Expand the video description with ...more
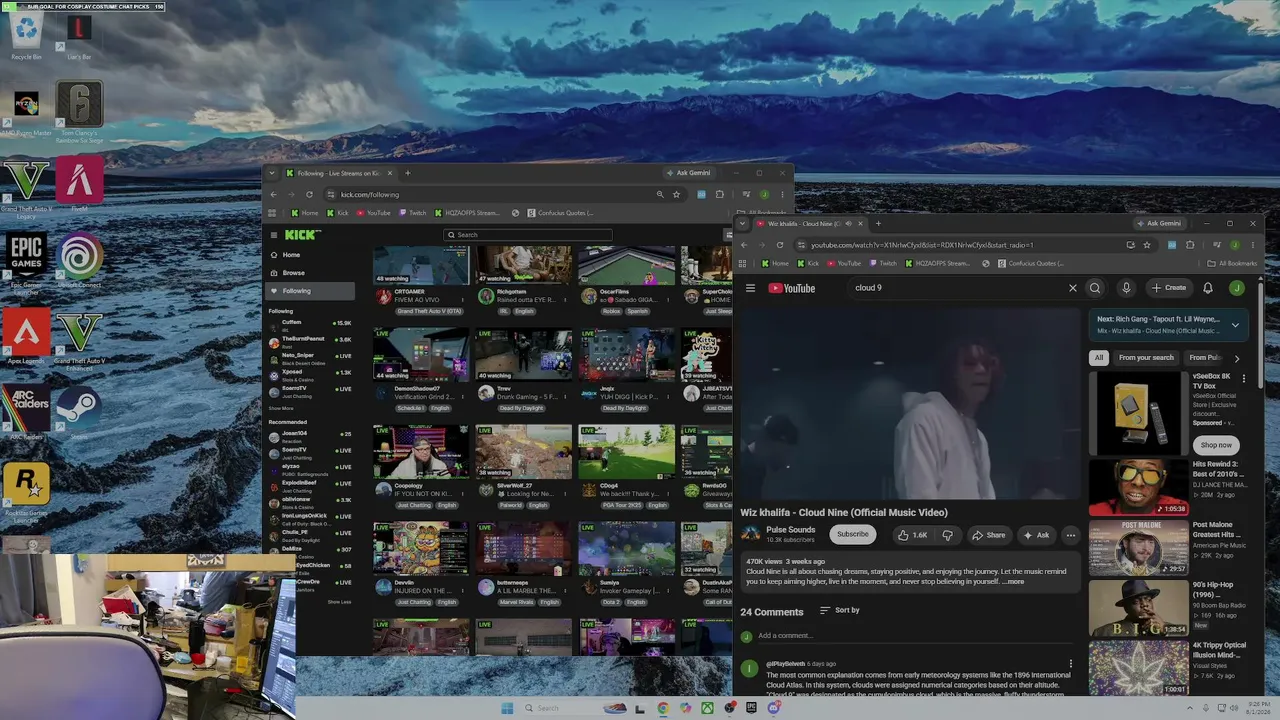This screenshot has height=720, width=1280. pyautogui.click(x=1014, y=581)
